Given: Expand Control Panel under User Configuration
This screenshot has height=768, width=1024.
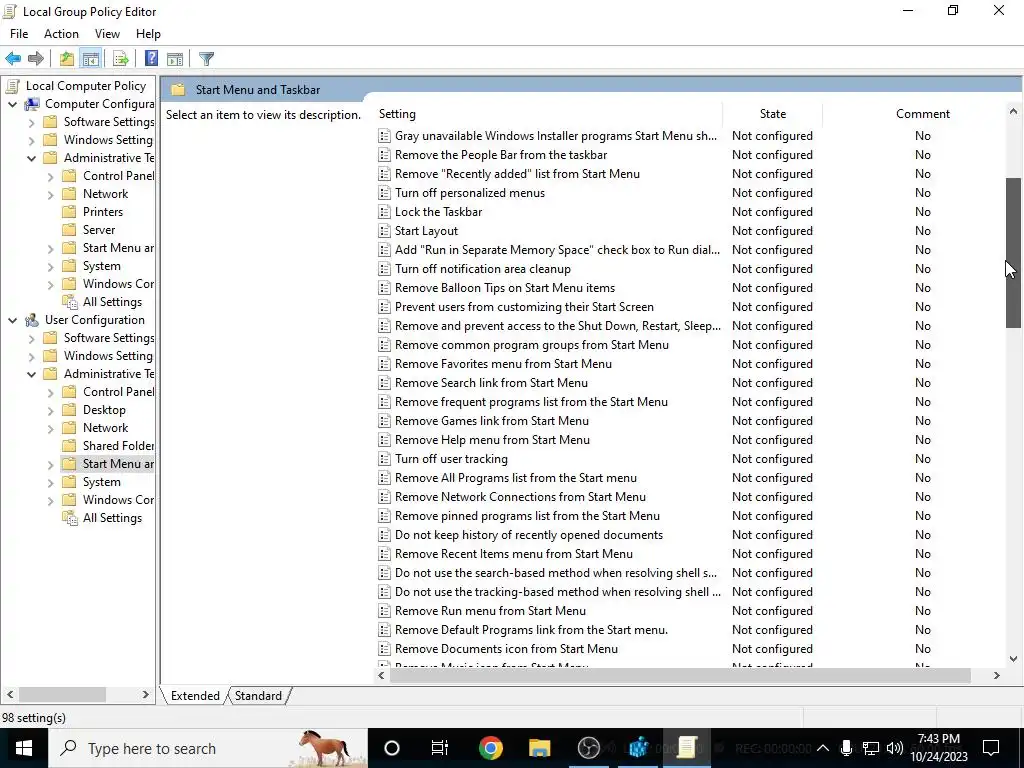Looking at the screenshot, I should pyautogui.click(x=50, y=392).
